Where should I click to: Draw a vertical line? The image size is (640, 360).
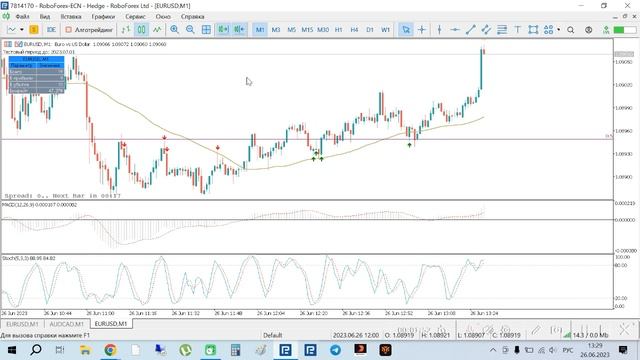pyautogui.click(x=439, y=30)
